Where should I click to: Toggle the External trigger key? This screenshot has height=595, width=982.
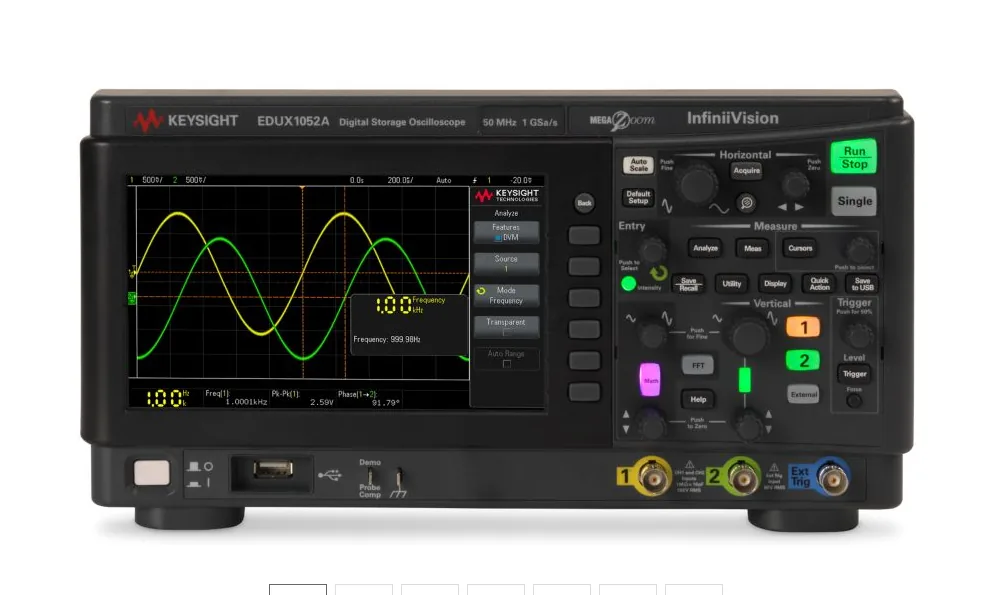click(803, 394)
